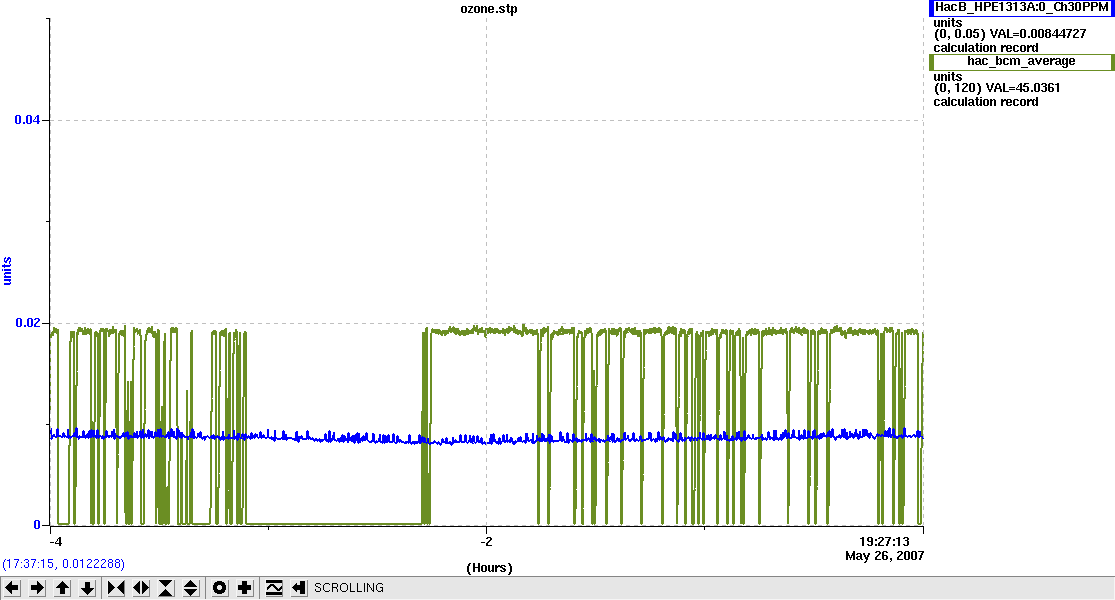
Task: Zoom in on the value axis using inward-pointing vertical triangles
Action: 166,588
